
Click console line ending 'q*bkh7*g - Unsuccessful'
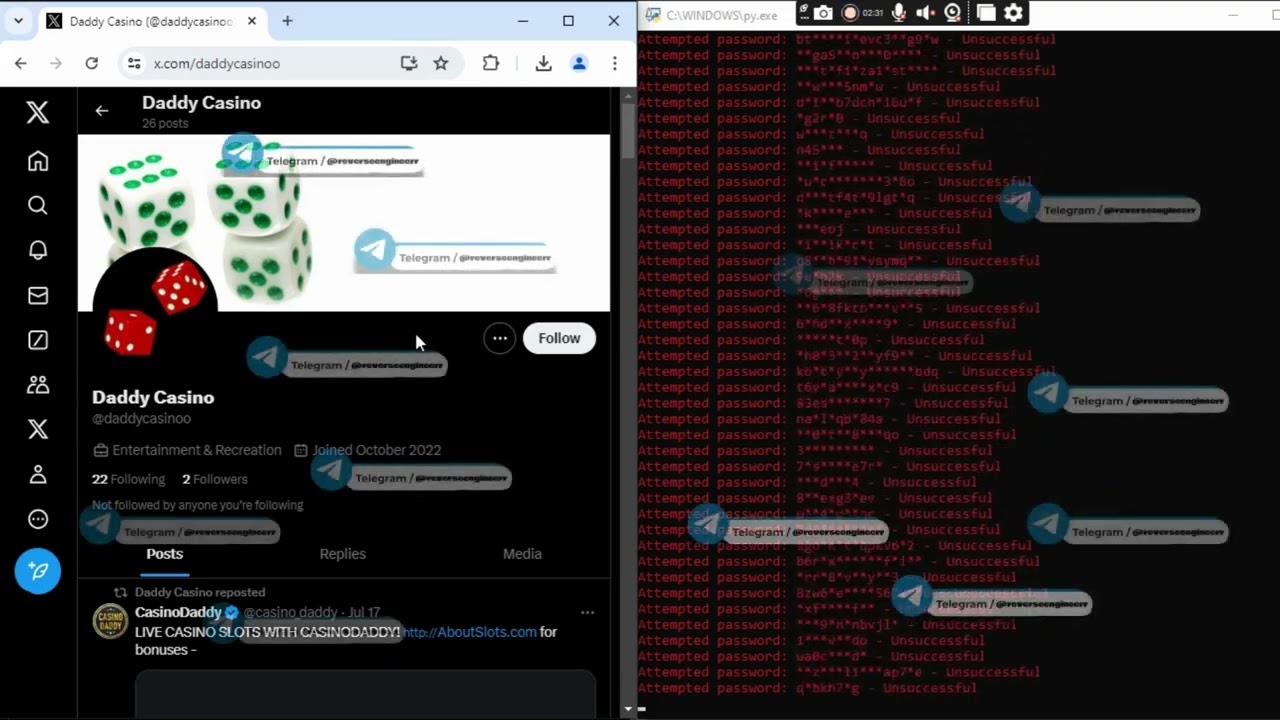[x=807, y=688]
